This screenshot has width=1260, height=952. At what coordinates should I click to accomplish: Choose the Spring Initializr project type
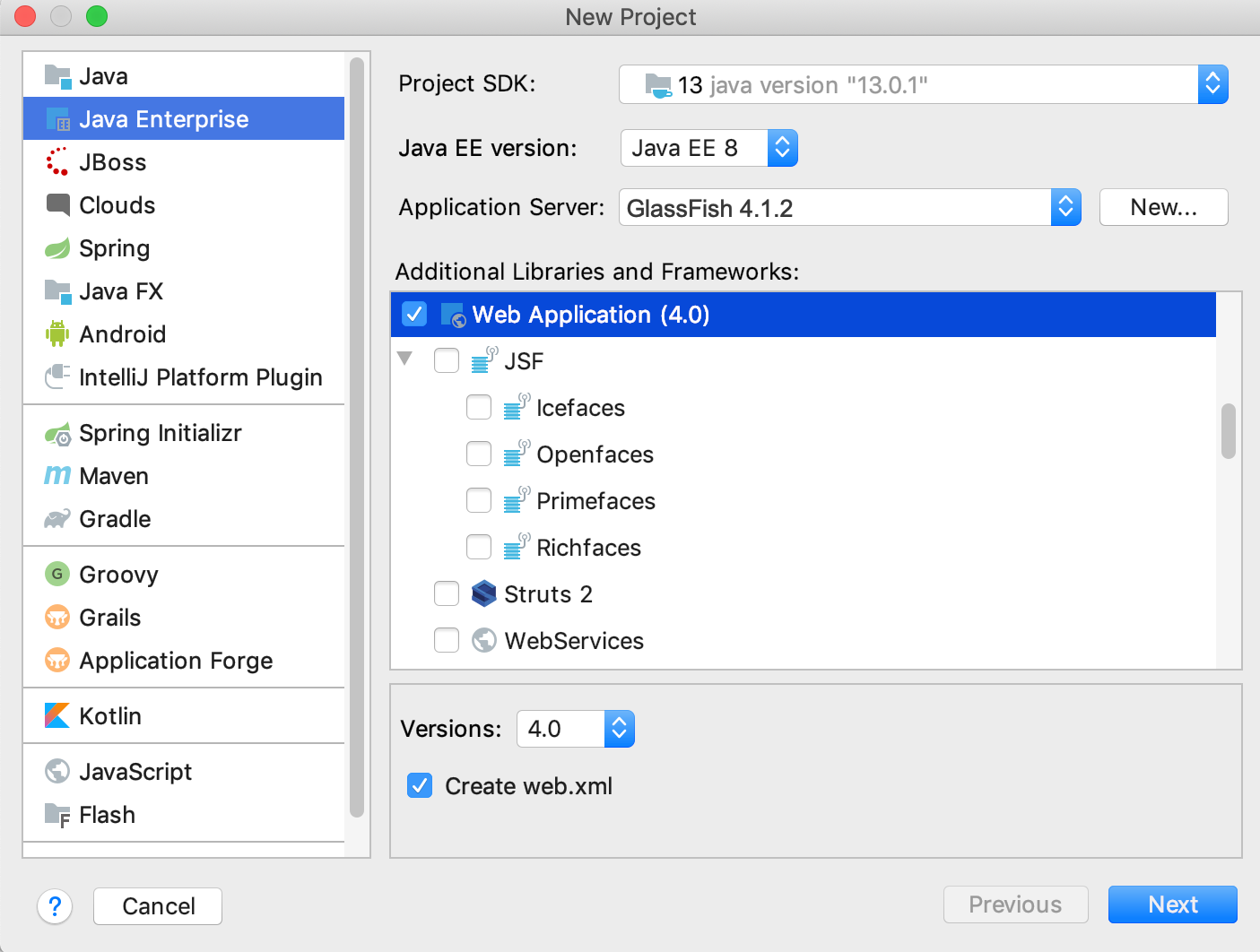click(184, 433)
